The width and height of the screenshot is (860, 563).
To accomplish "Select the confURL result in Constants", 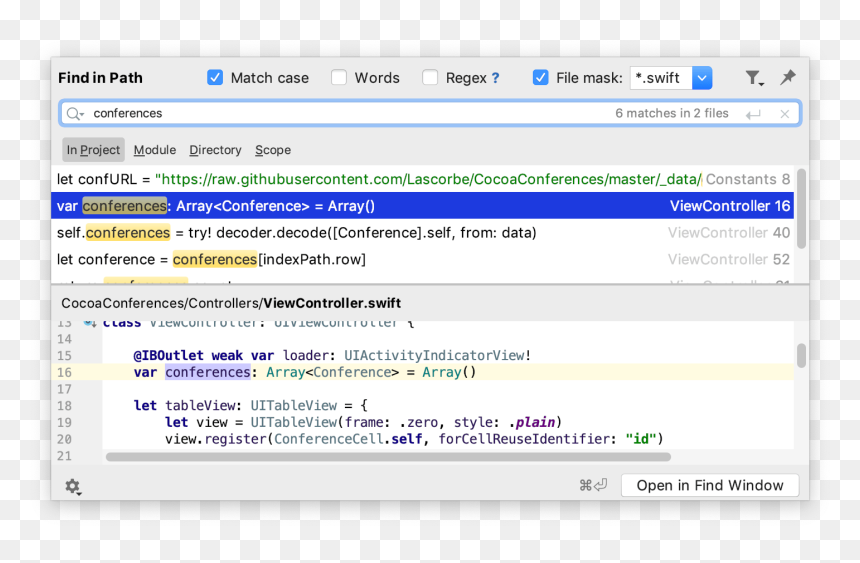I will (x=422, y=179).
